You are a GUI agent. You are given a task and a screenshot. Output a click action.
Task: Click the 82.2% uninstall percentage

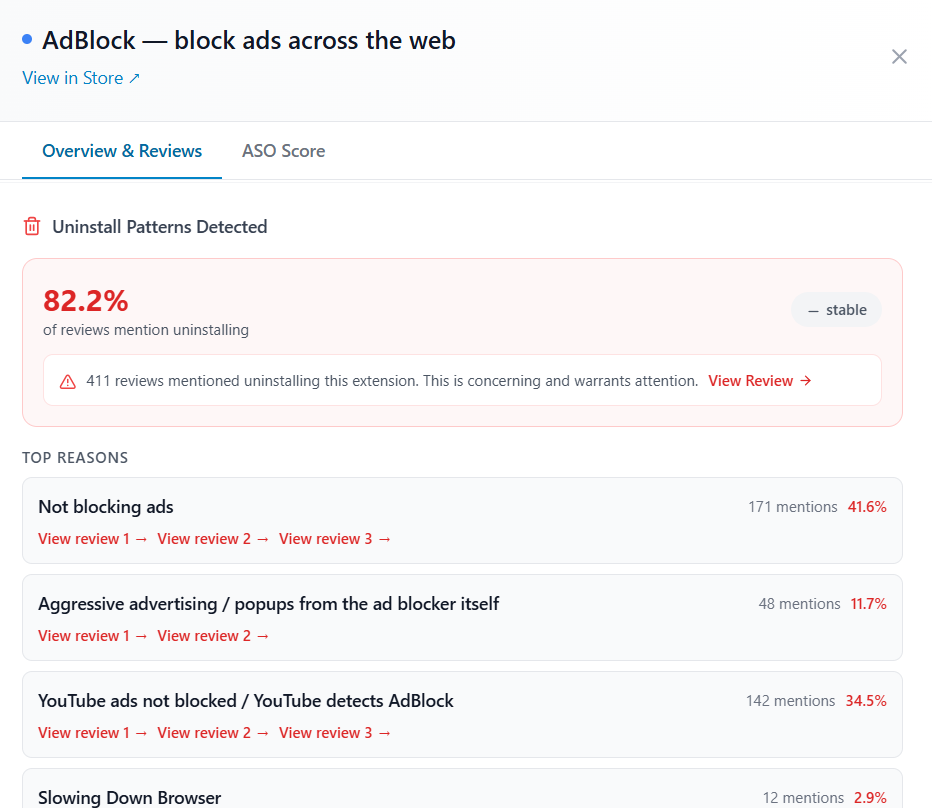point(86,301)
